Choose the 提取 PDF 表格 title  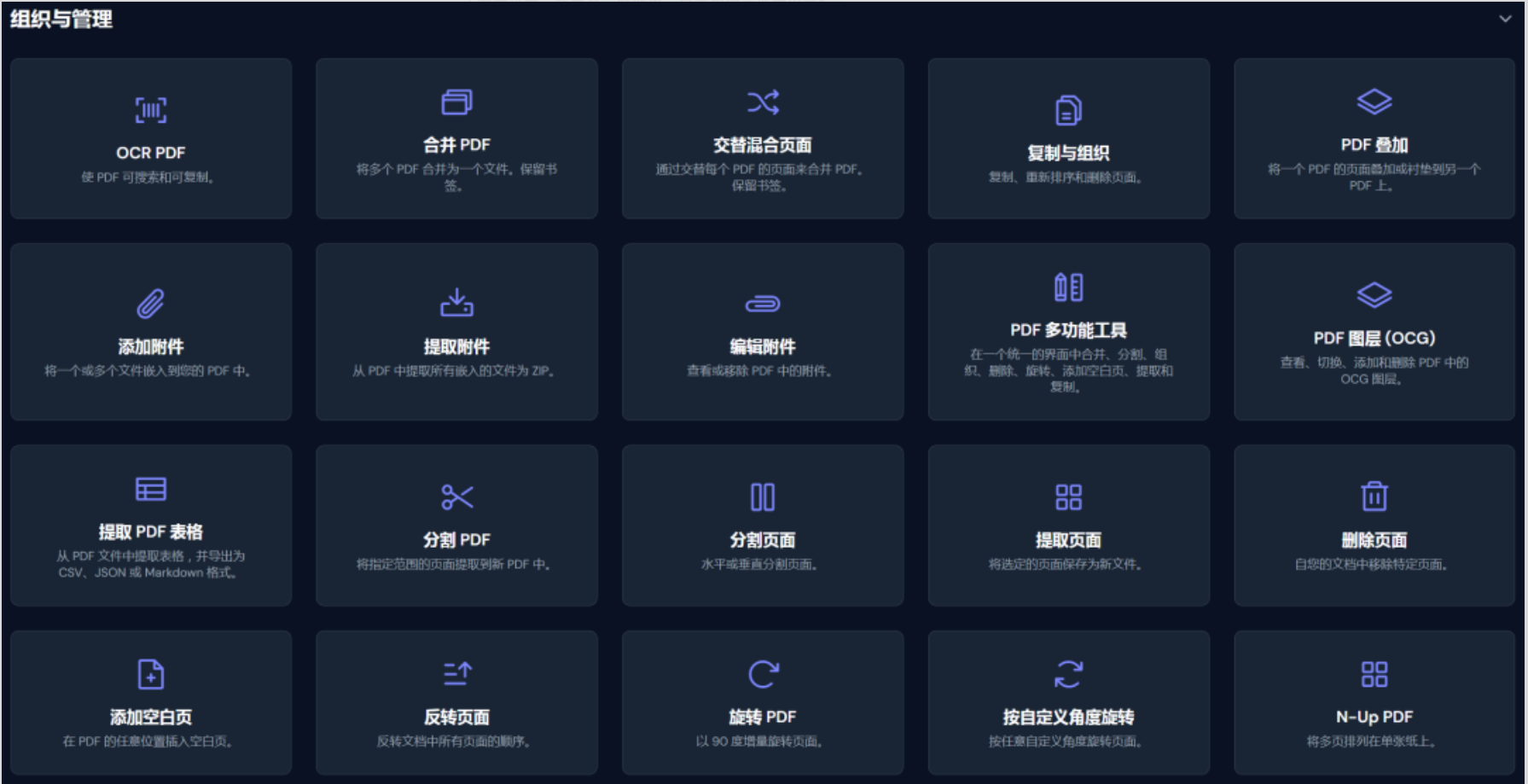tap(151, 531)
